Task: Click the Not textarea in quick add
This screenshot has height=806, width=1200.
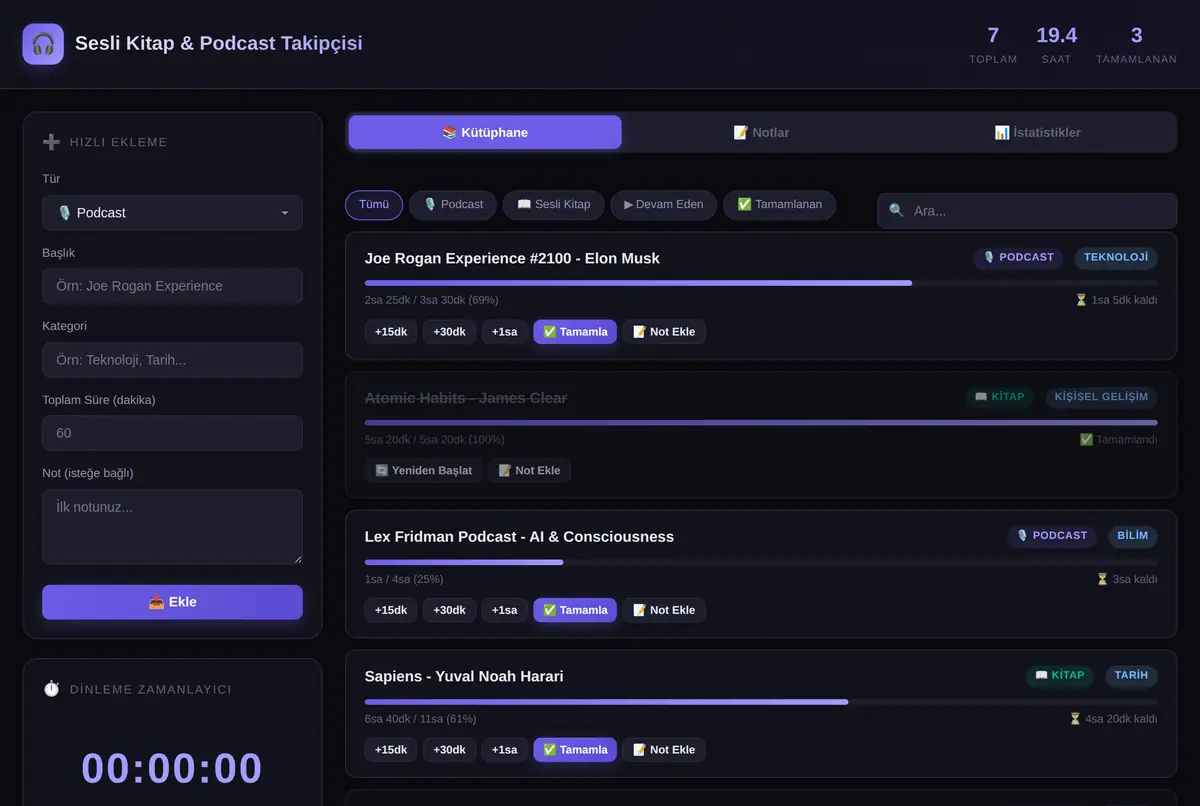Action: click(x=172, y=527)
